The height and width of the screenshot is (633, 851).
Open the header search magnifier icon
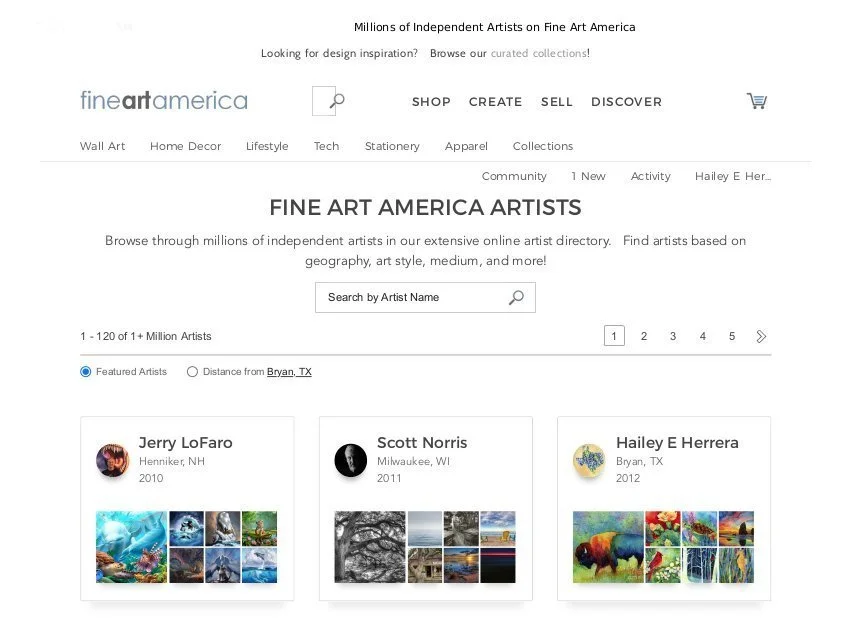[x=338, y=100]
